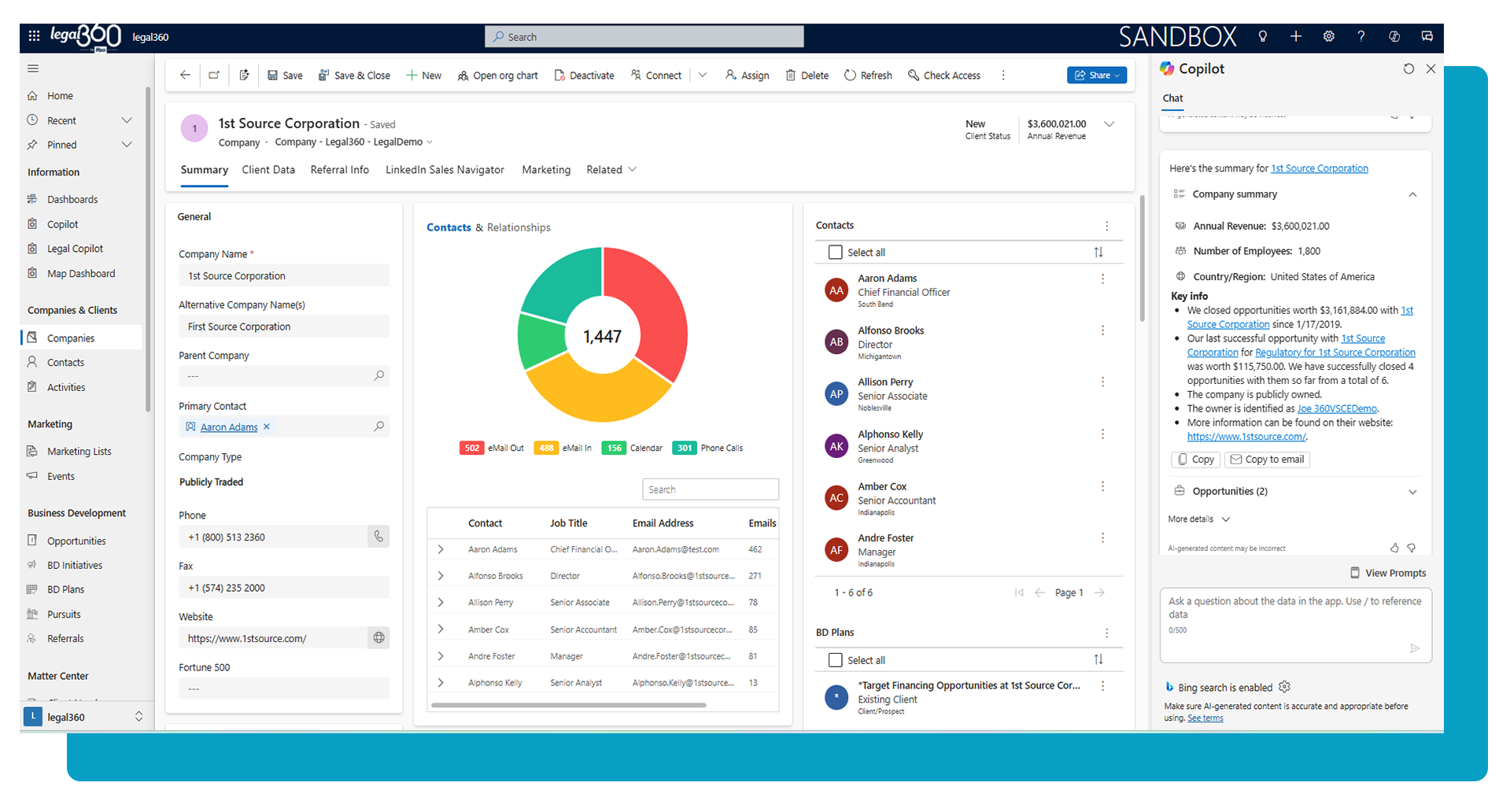Screen dimensions: 1499x812
Task: Switch to the Client Data tab
Action: (x=268, y=170)
